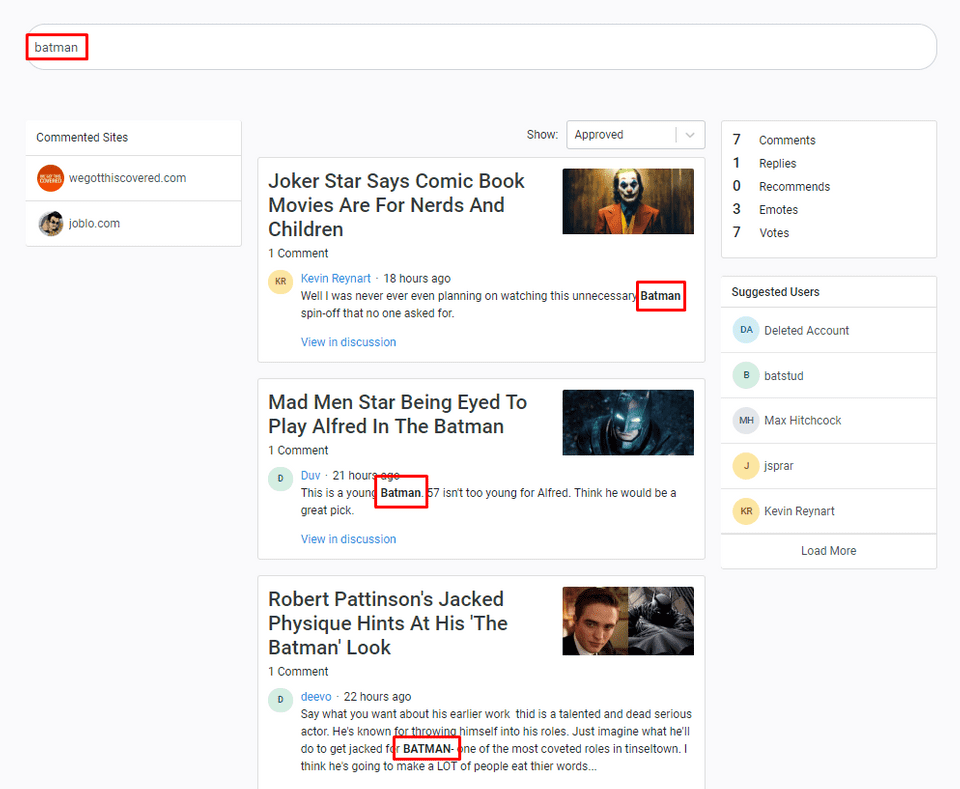The image size is (960, 789).
Task: Click batstud's B avatar icon
Action: [745, 375]
